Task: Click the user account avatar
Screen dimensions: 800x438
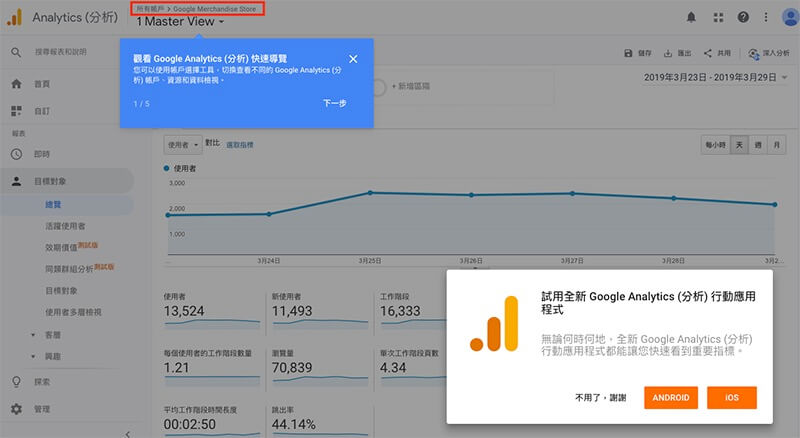Action: point(790,17)
